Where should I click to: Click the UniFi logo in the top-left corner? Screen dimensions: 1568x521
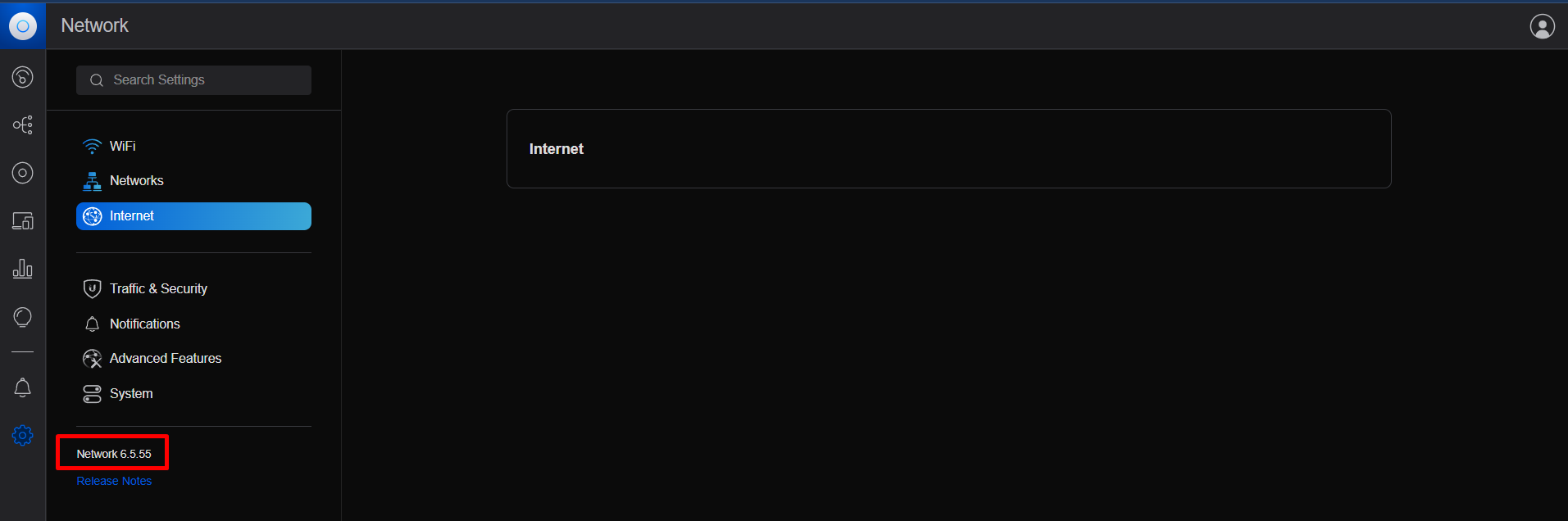[x=23, y=26]
